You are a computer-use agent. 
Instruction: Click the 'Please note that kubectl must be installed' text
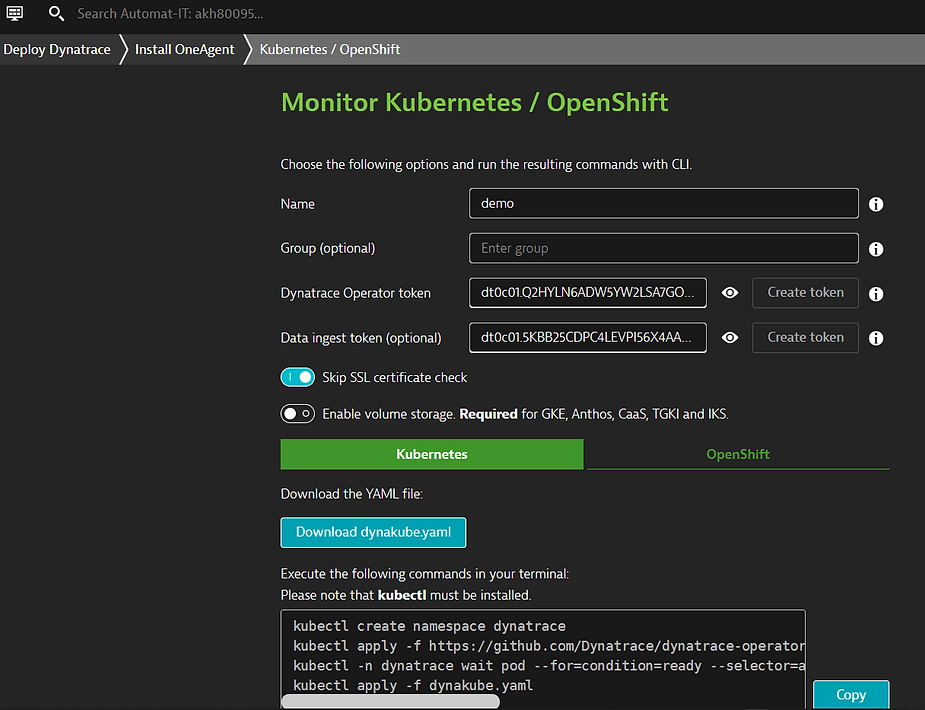[x=406, y=595]
